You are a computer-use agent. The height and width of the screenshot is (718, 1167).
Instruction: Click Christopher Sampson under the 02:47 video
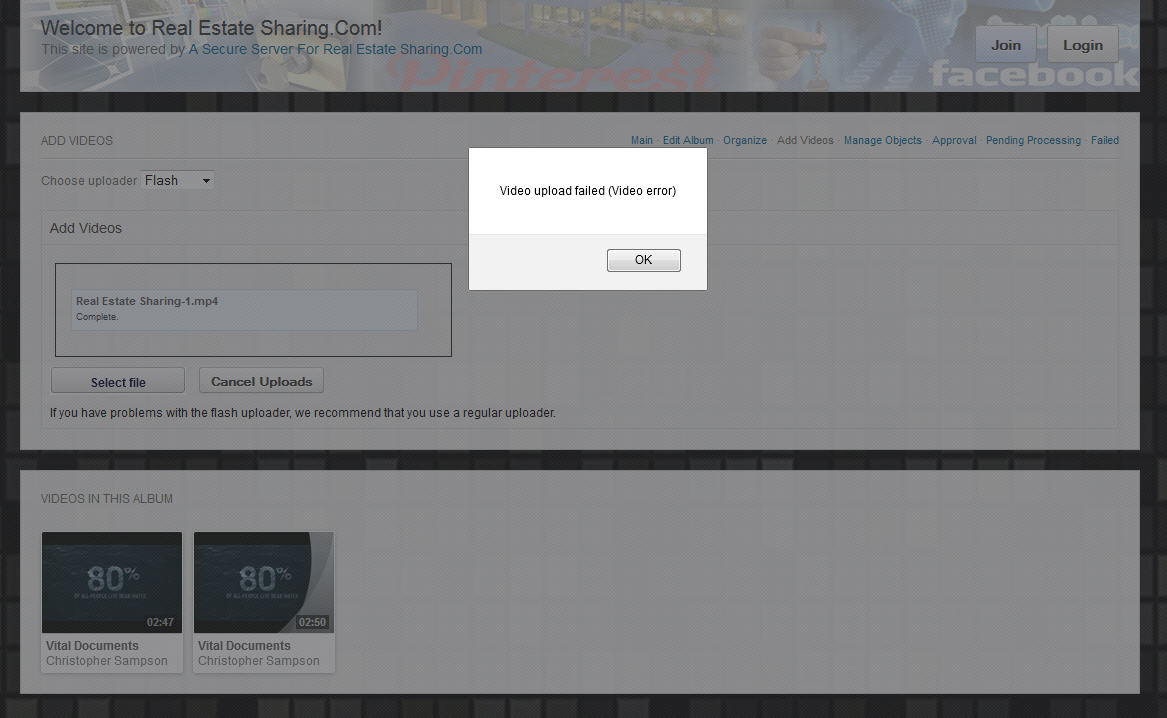tap(106, 661)
